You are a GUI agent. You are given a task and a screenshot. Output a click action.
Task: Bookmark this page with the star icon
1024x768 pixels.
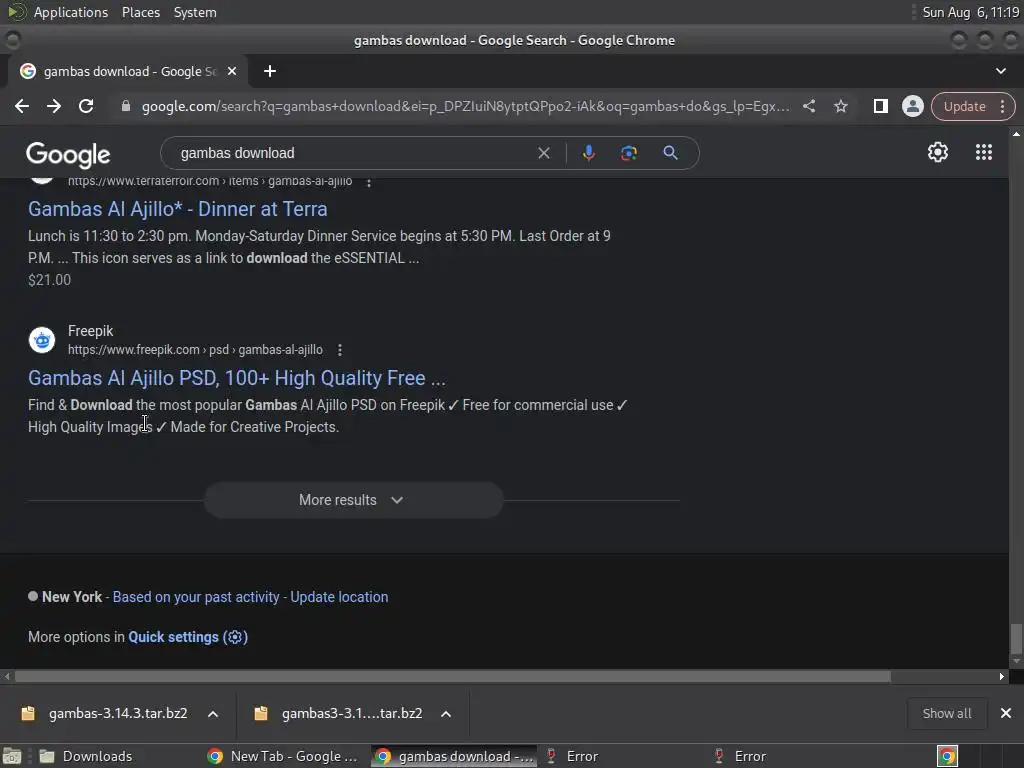coord(841,106)
